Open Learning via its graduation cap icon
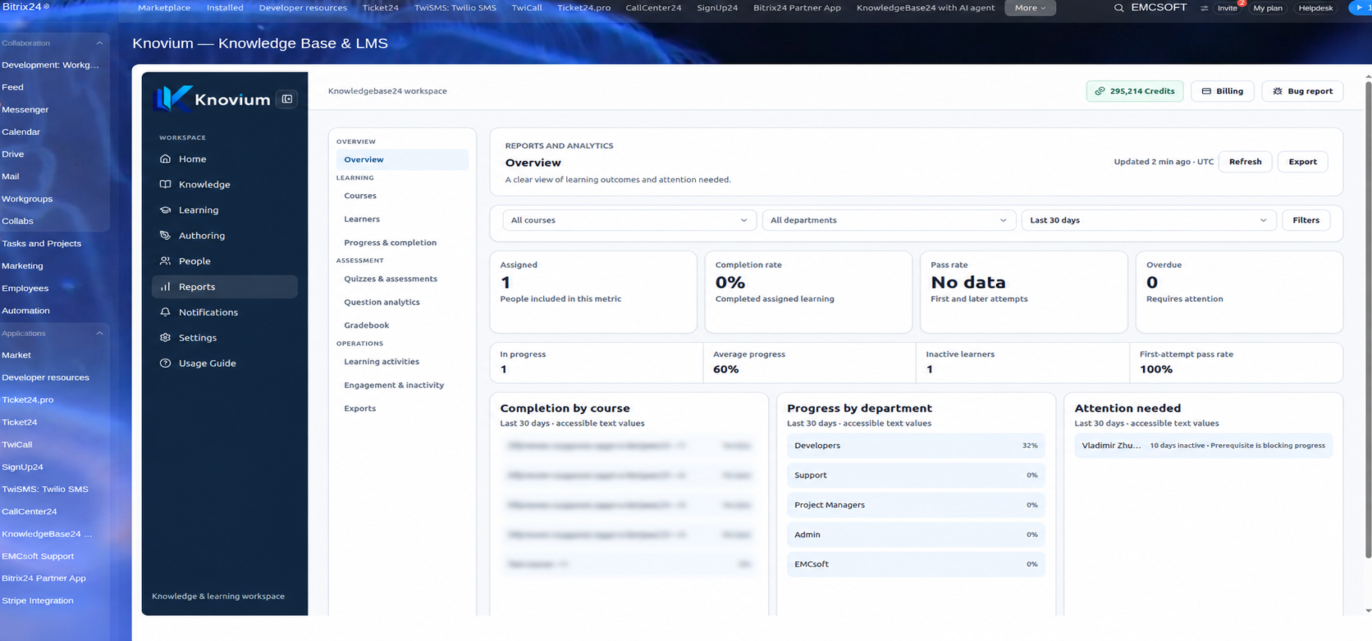1372x641 pixels. (165, 210)
